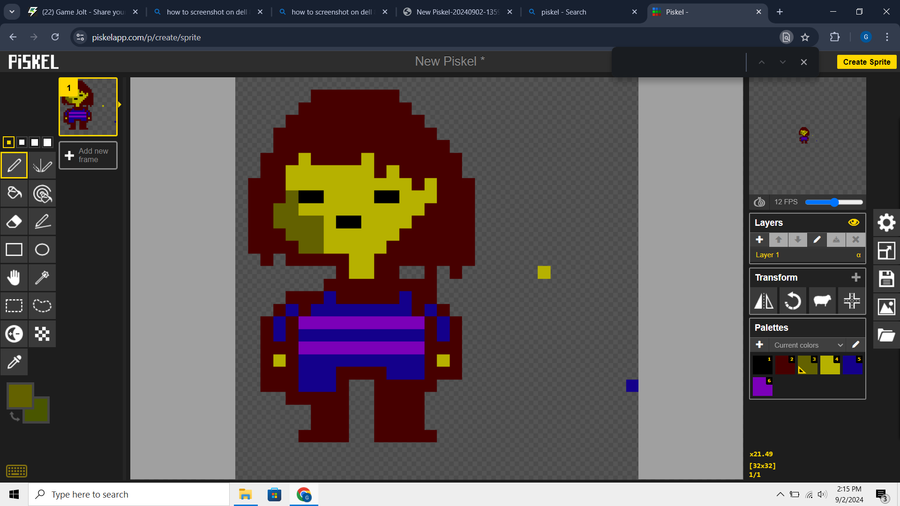Select the largest pen size
900x506 pixels.
48,142
